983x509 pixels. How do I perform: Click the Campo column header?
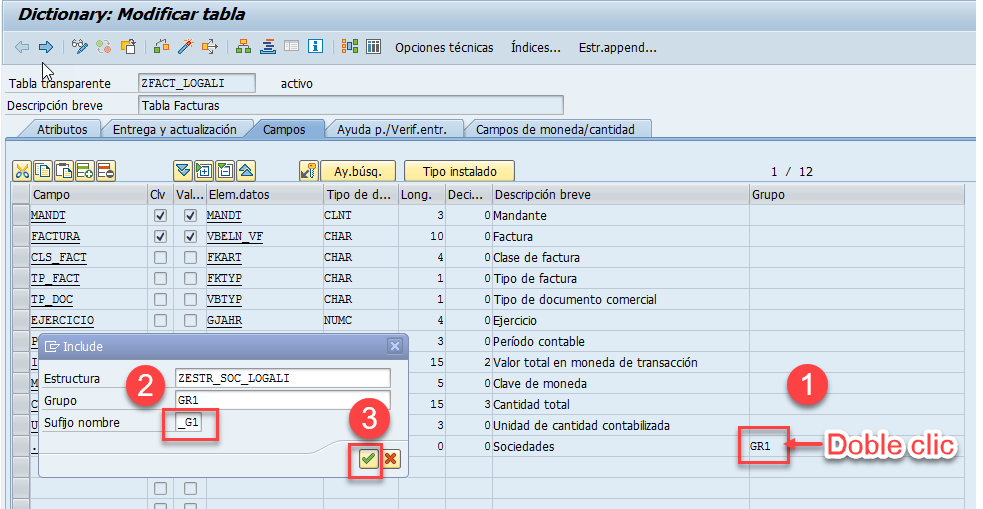pos(88,194)
